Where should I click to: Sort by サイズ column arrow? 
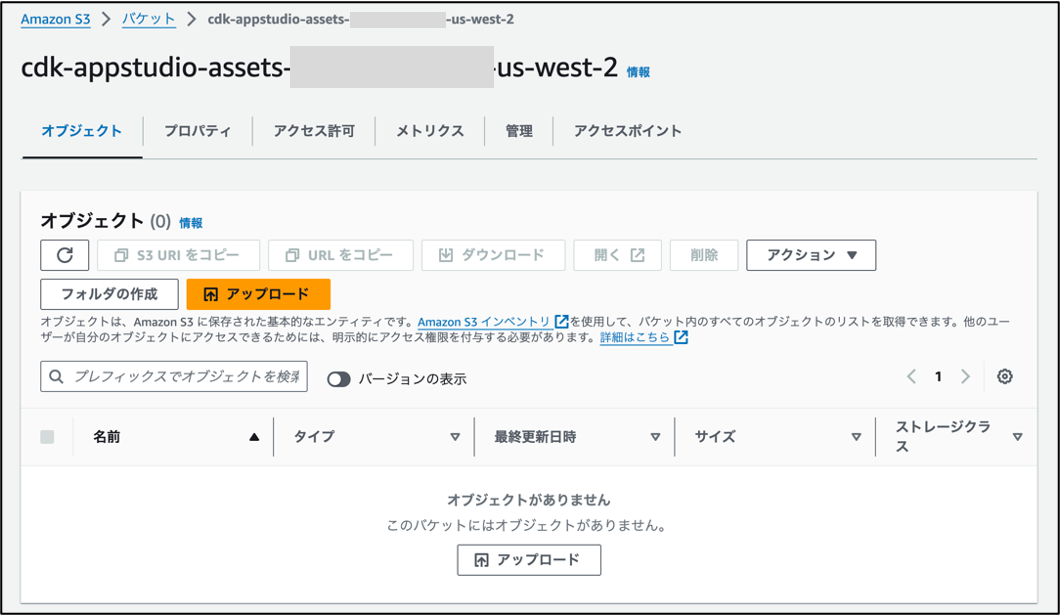pyautogui.click(x=856, y=437)
